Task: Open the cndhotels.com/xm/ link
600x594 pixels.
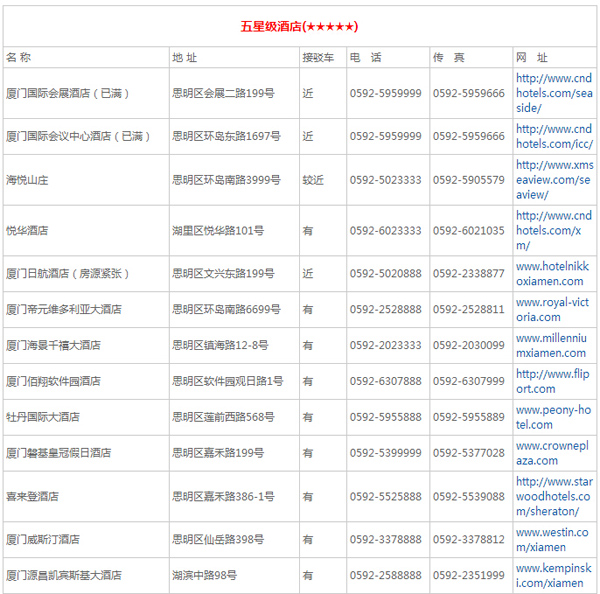Action: pos(554,230)
